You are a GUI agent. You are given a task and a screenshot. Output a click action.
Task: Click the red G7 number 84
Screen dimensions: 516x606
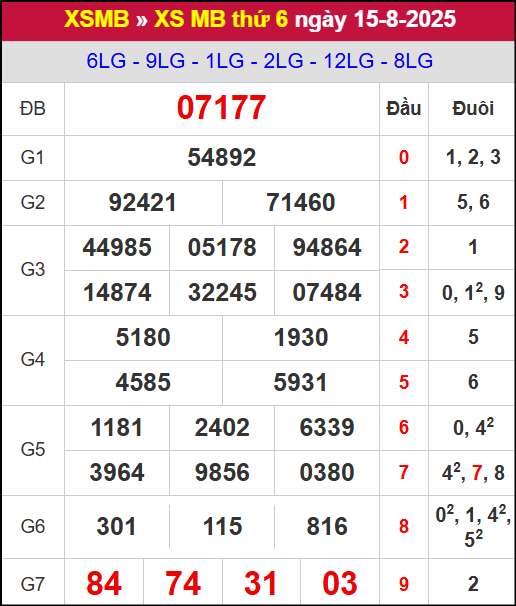click(104, 583)
